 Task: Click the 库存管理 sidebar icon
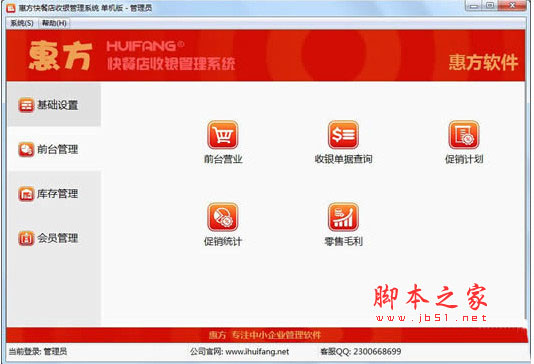pos(26,194)
